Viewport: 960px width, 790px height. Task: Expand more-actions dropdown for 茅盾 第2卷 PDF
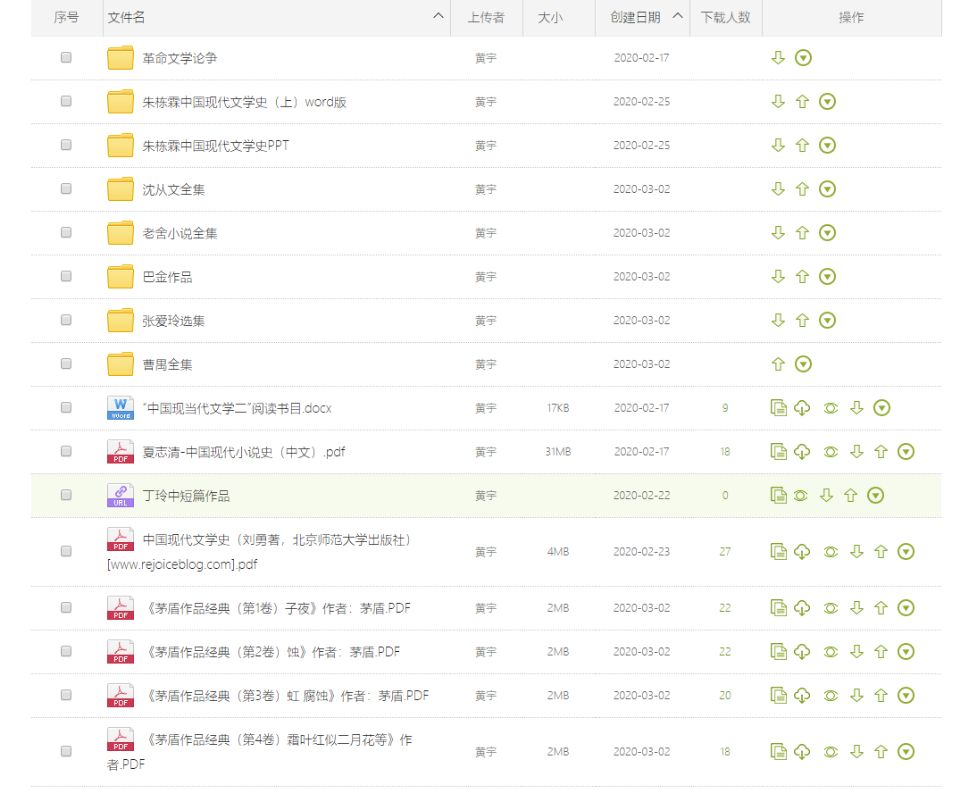point(906,652)
